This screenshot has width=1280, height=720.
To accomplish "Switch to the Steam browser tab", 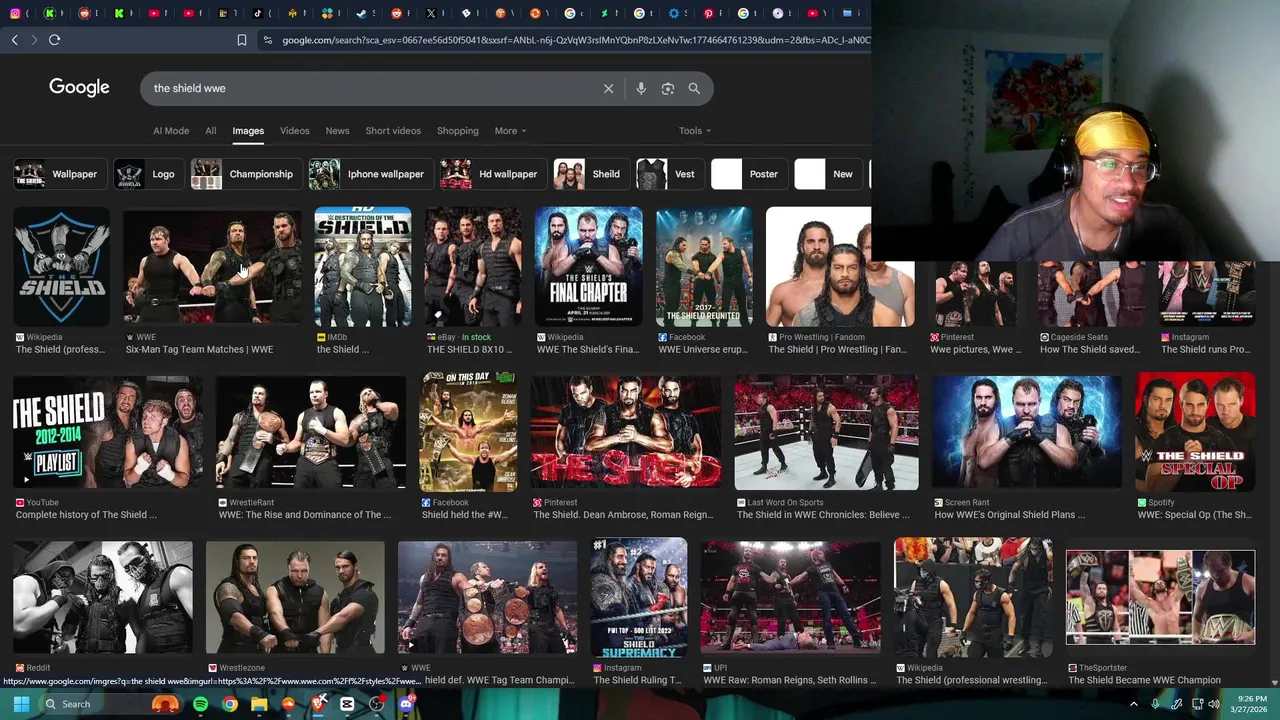I will [x=361, y=13].
